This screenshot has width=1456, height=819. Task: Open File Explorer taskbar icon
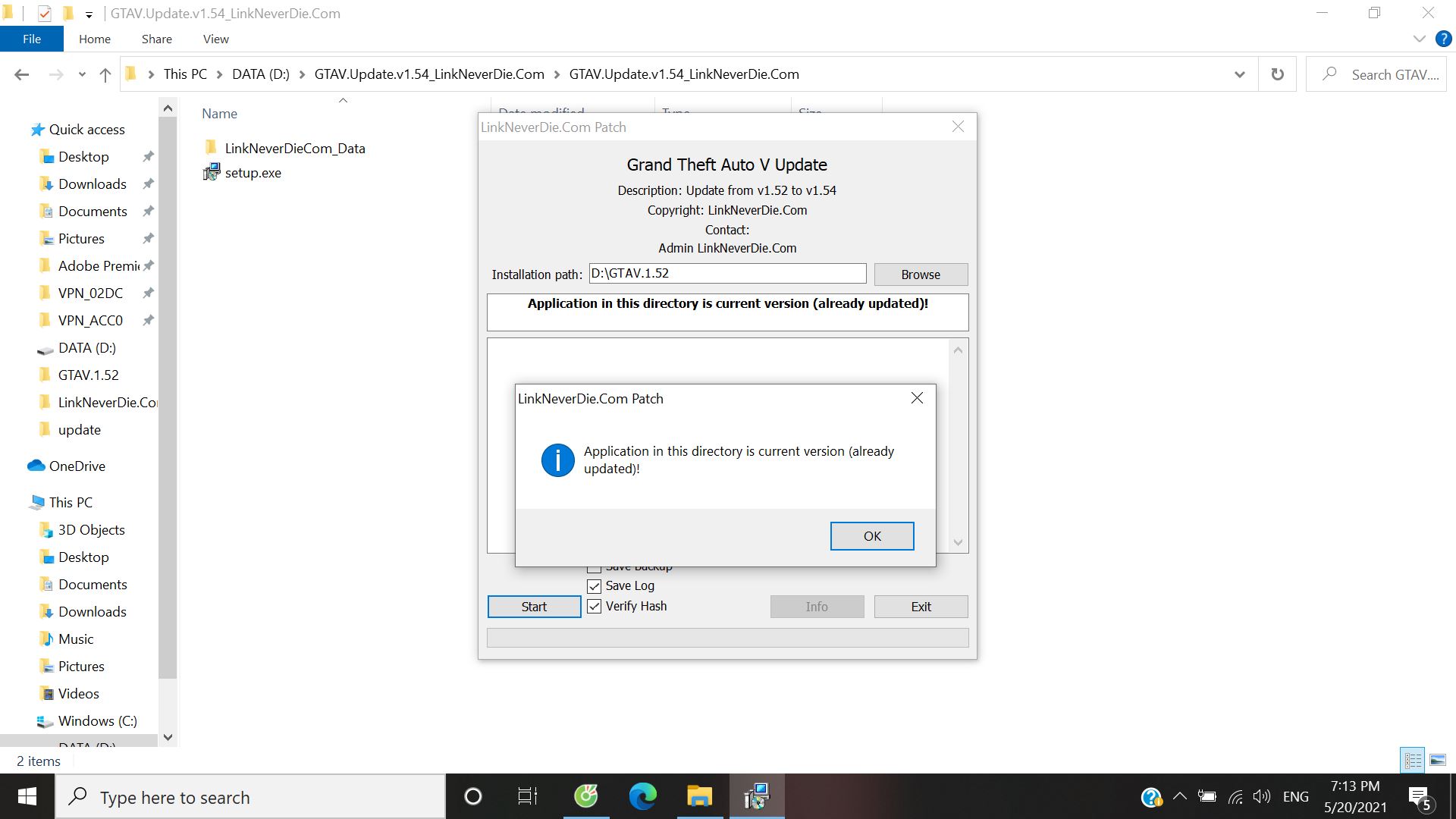(699, 797)
